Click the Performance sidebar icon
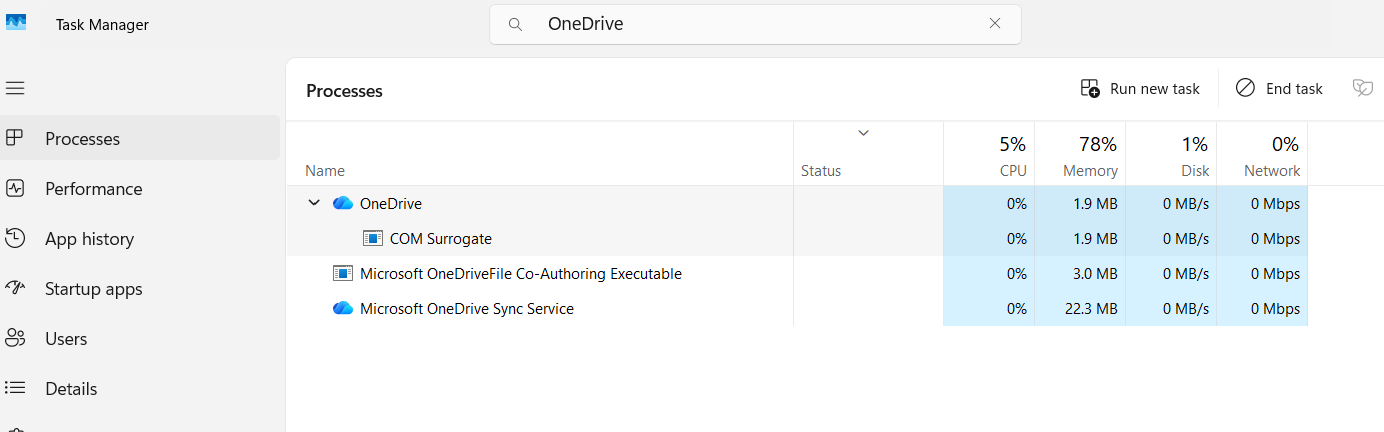 [x=15, y=188]
